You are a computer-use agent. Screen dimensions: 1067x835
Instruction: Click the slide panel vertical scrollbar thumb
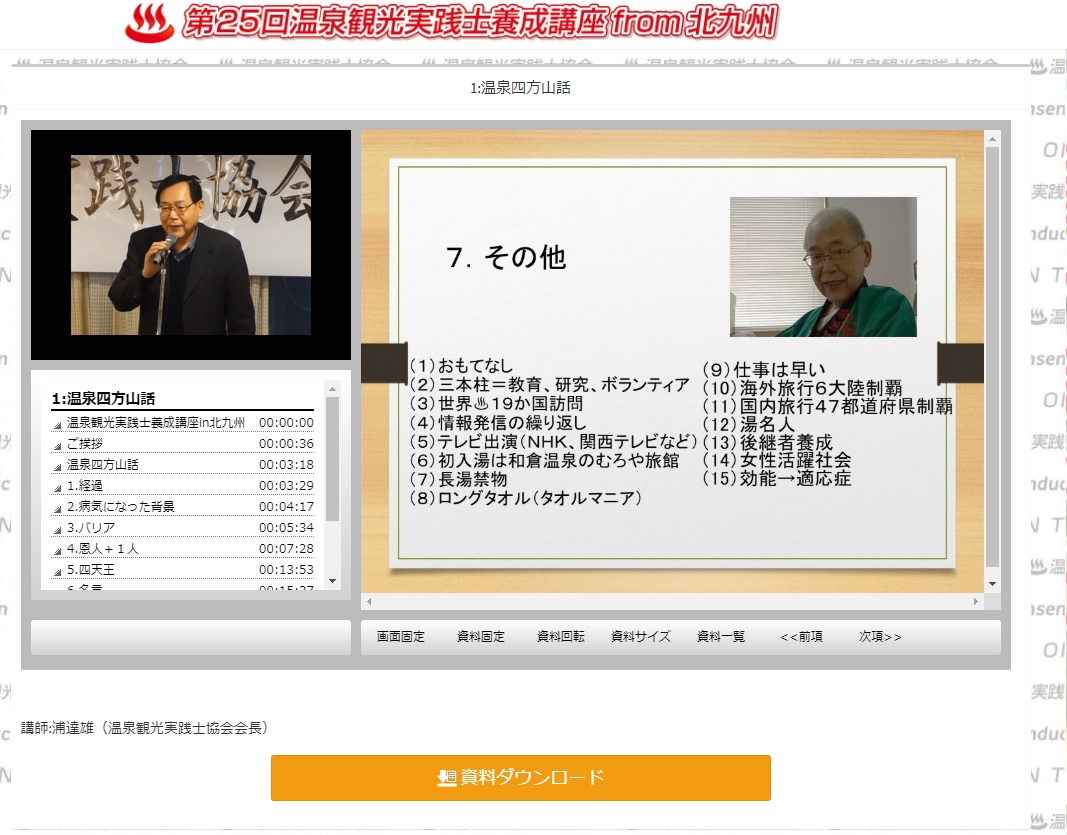pyautogui.click(x=992, y=357)
